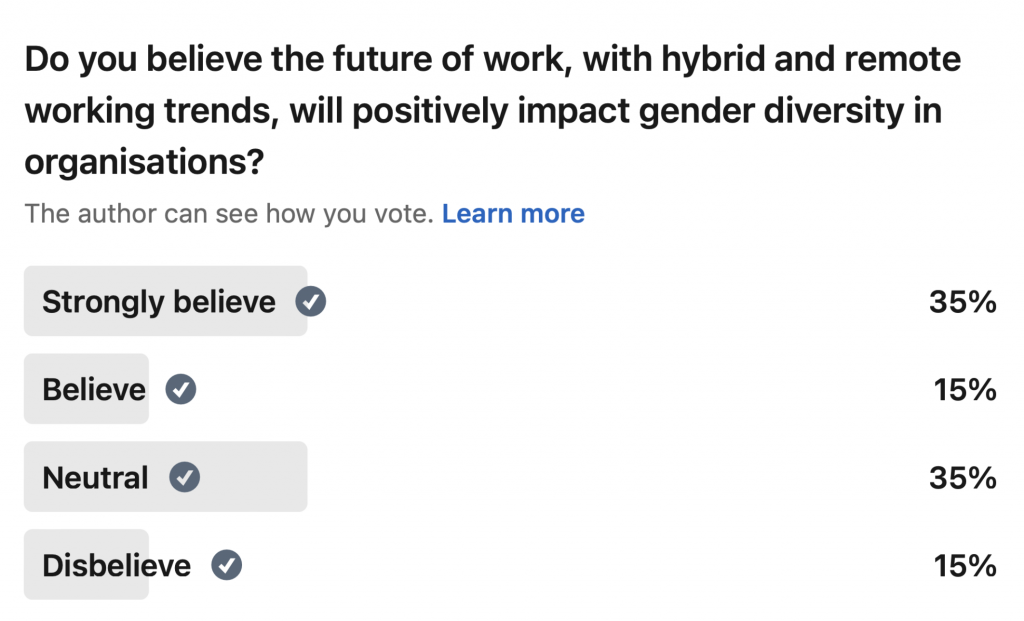Pick the Neutral poll option label
1024x621 pixels.
point(95,477)
